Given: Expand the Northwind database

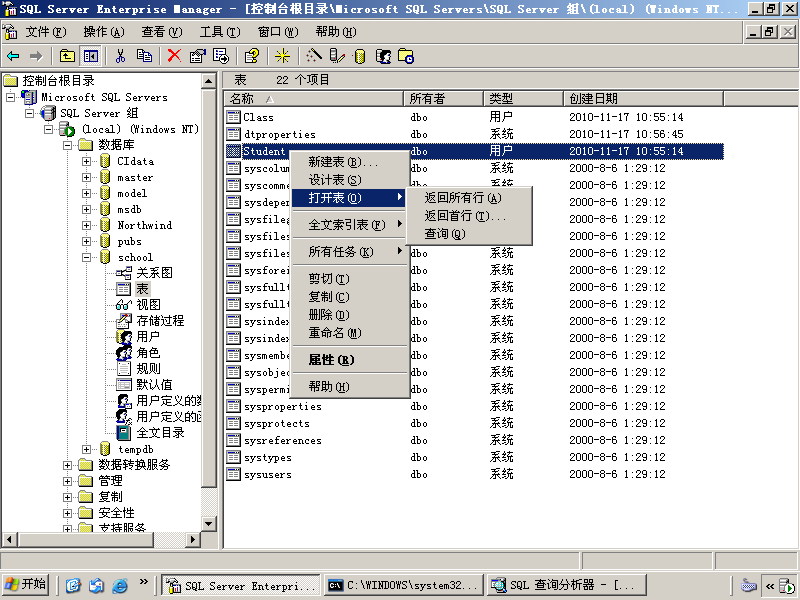Looking at the screenshot, I should (86, 226).
